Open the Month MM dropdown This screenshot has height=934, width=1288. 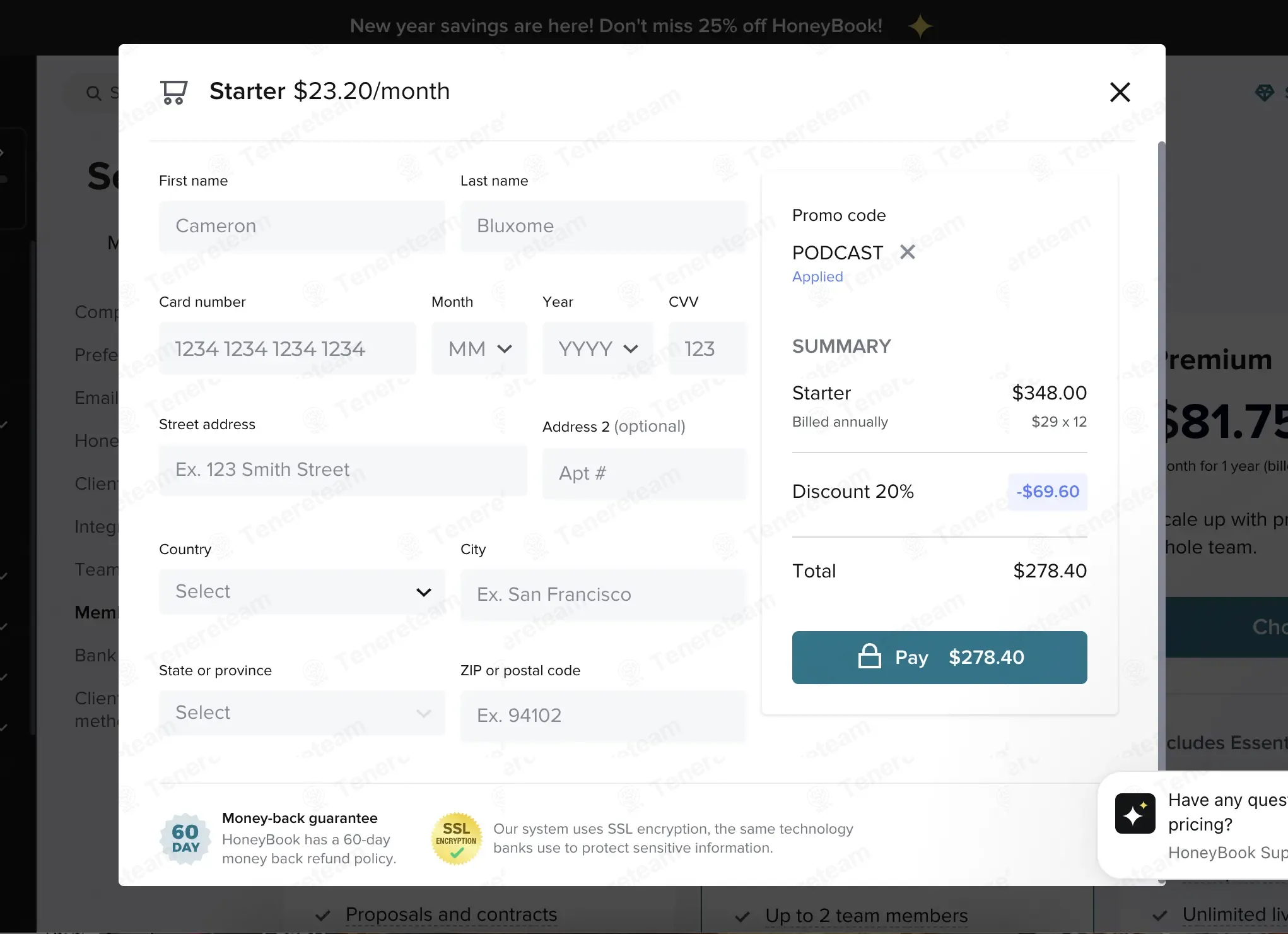479,348
